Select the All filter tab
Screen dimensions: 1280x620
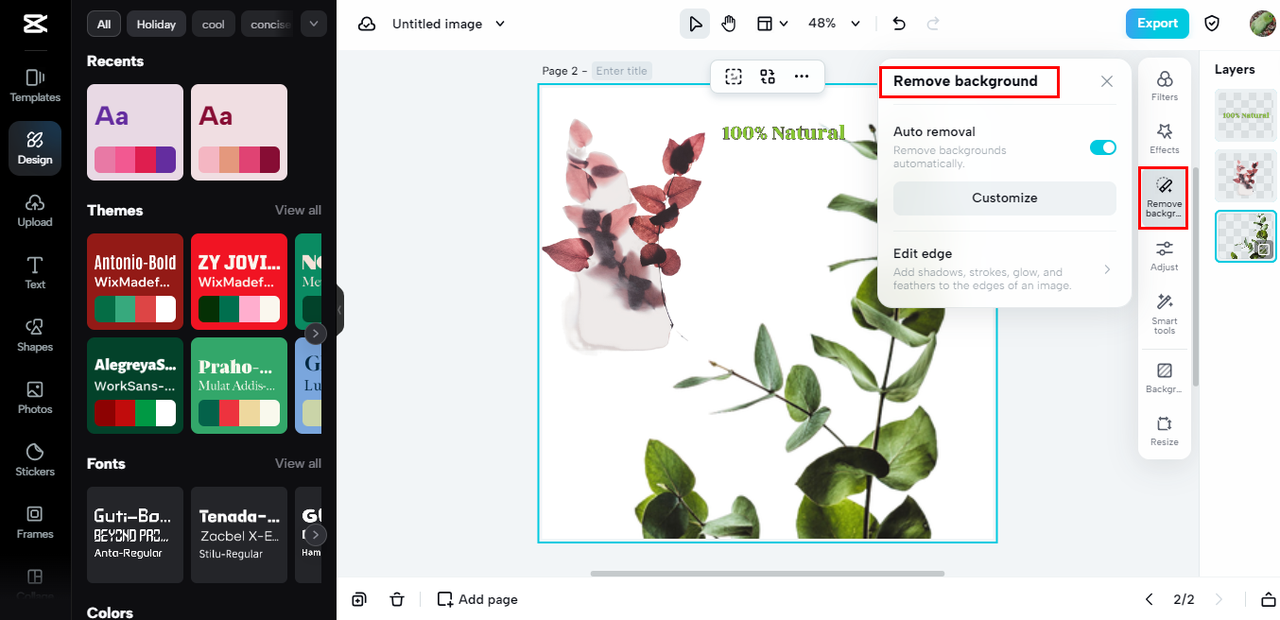(x=103, y=23)
